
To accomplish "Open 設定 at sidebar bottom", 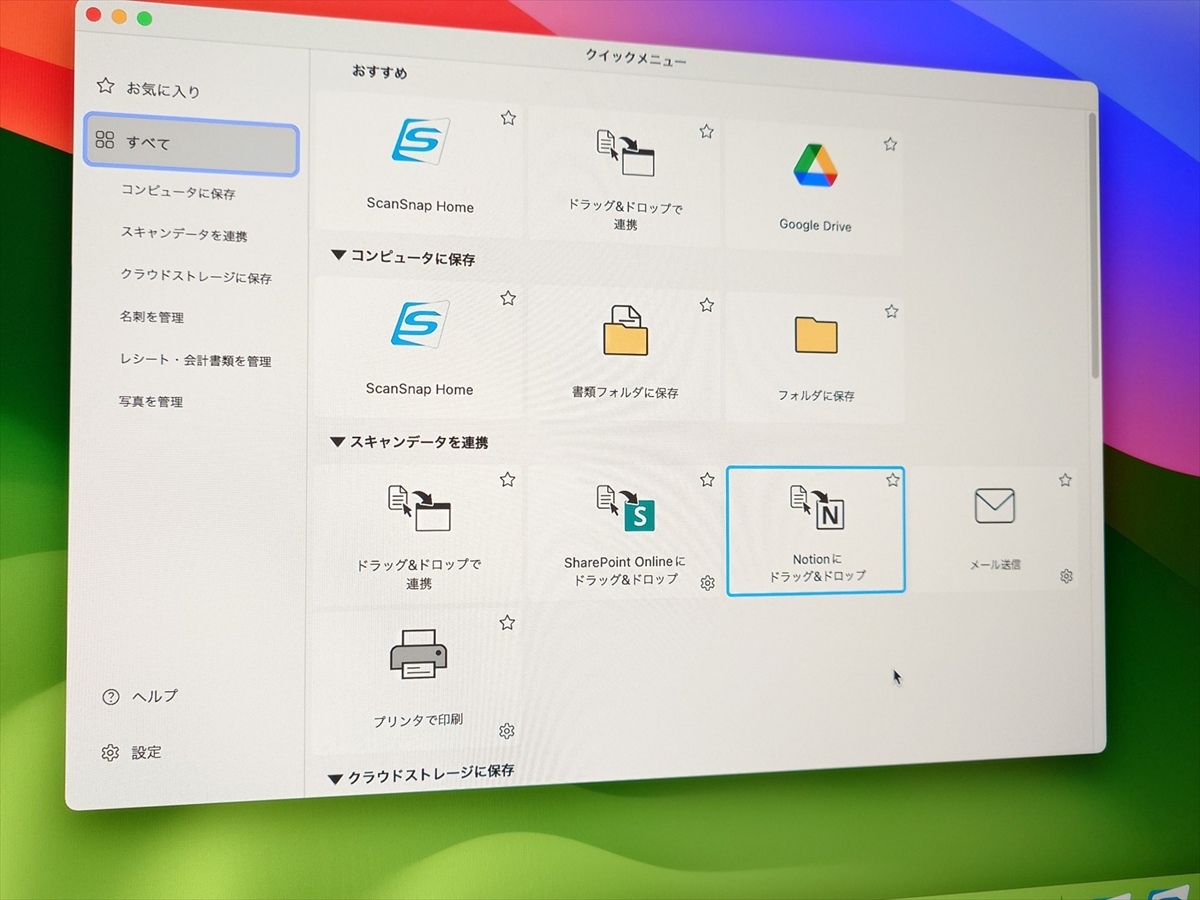I will (131, 752).
